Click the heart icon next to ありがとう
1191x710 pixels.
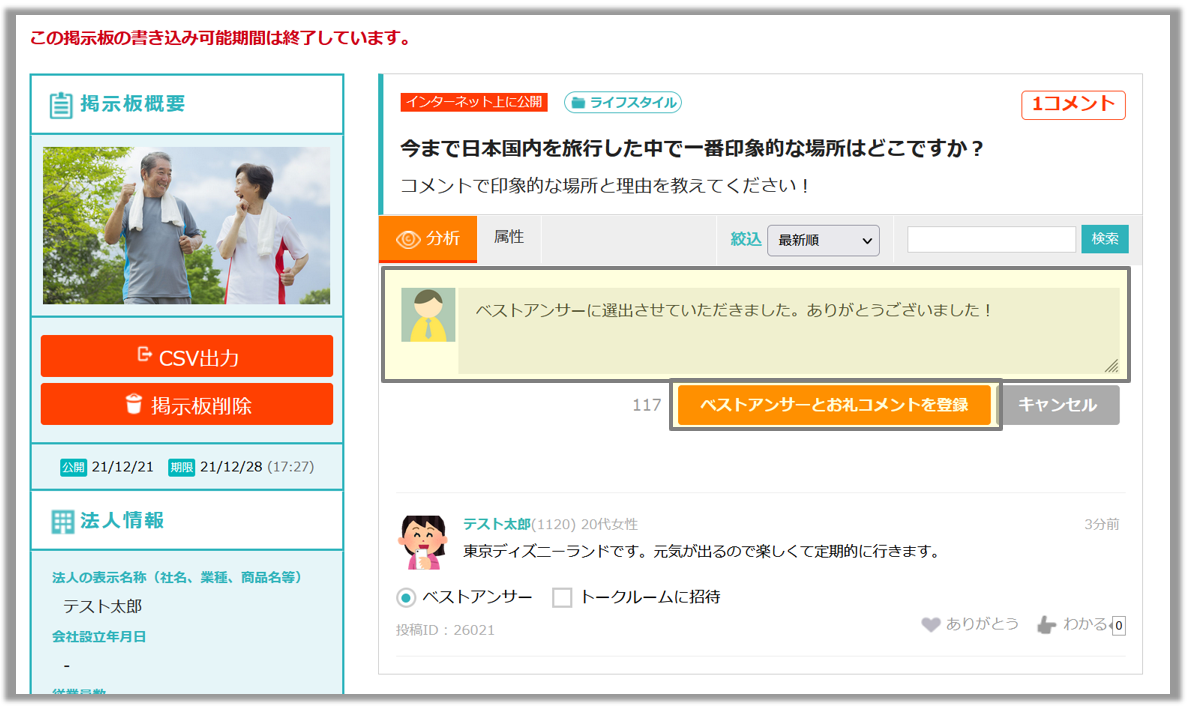point(930,625)
